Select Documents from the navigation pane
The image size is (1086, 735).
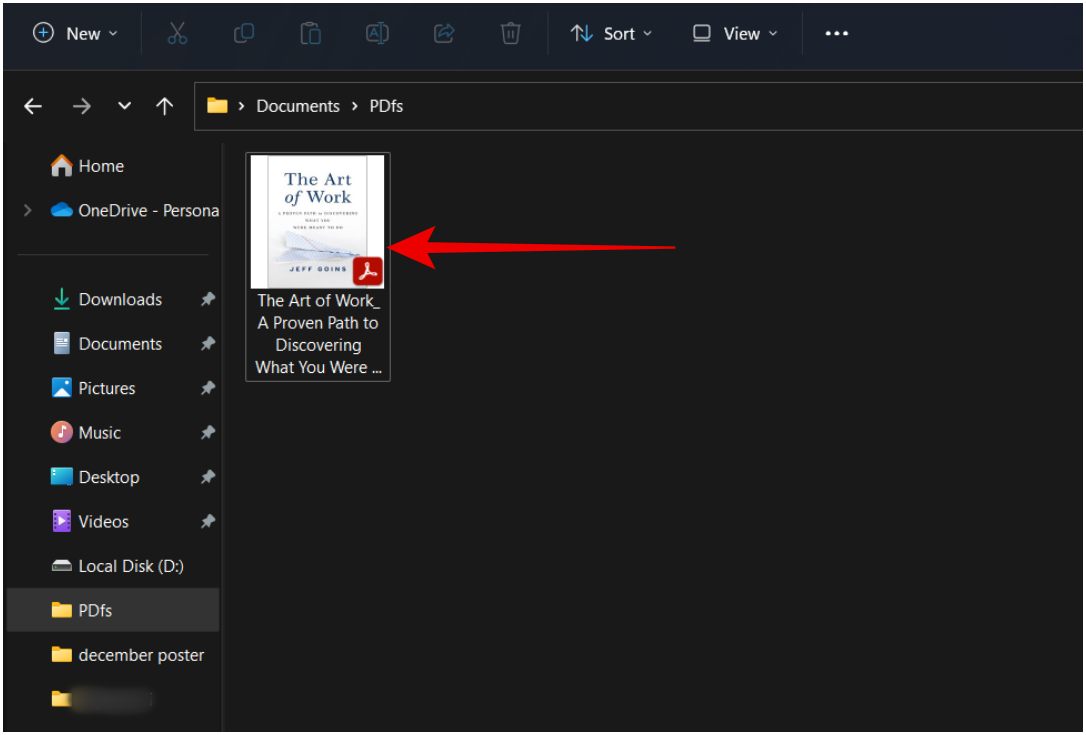click(121, 343)
